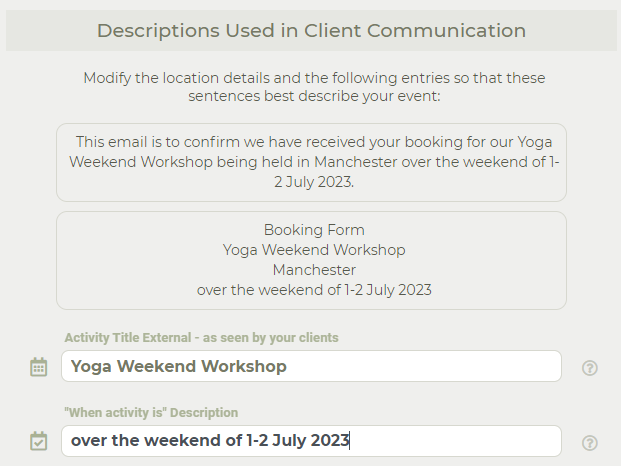Viewport: 621px width, 466px height.
Task: Click 'Manchester' within the confirmation email sentence
Action: point(356,162)
